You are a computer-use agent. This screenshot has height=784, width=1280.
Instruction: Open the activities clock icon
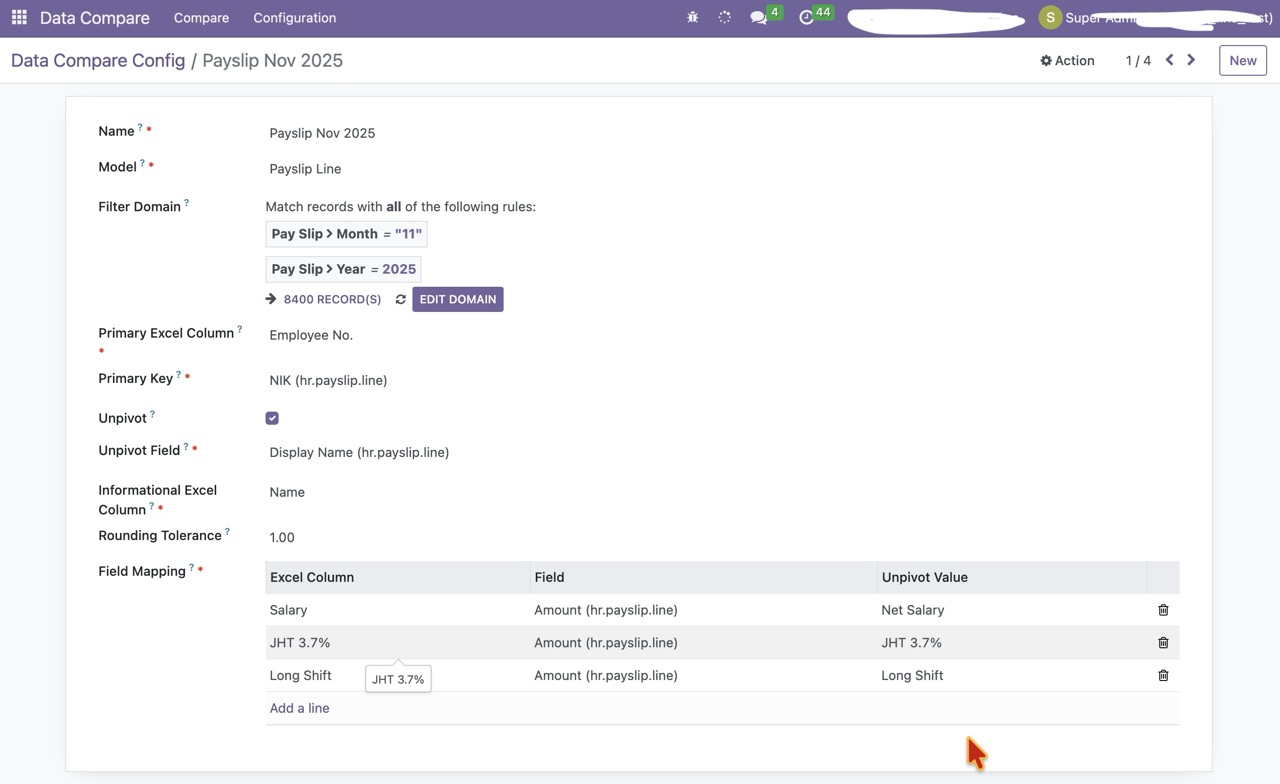pos(807,18)
